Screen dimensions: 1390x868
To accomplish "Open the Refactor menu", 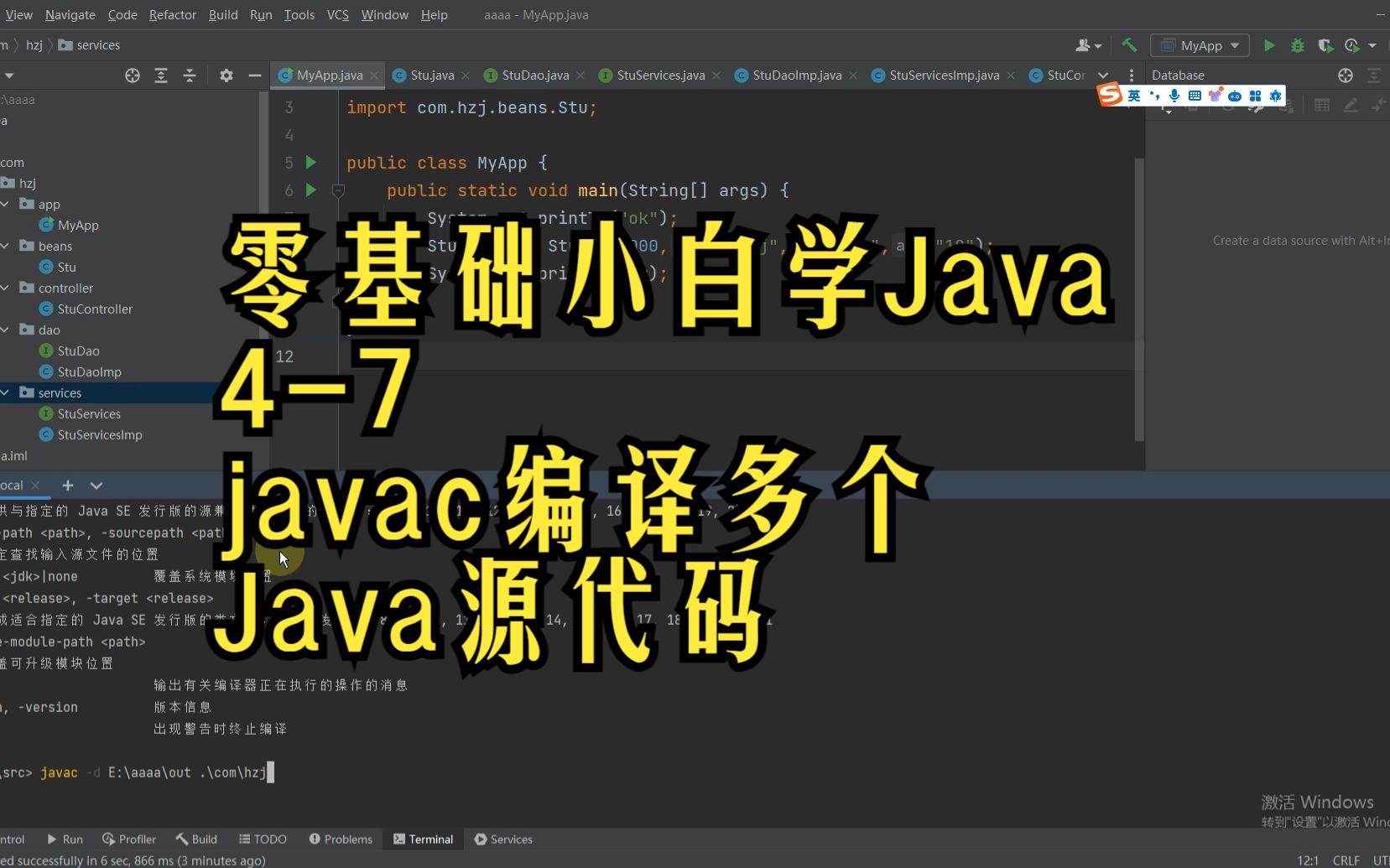I will pos(172,14).
